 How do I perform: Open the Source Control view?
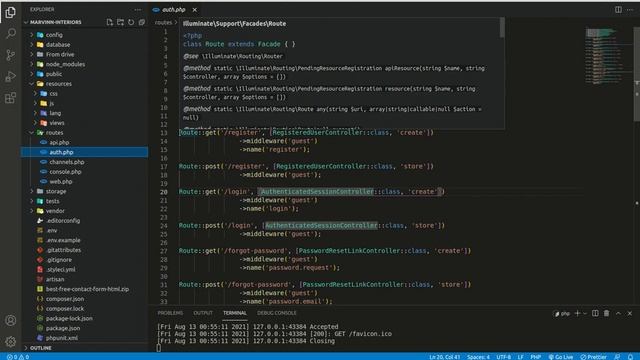11,55
